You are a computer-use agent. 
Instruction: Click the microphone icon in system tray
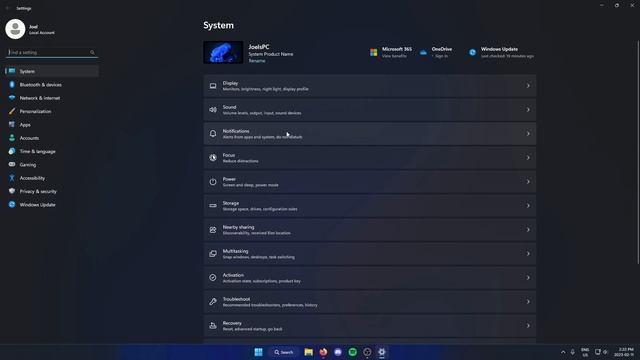pos(573,352)
